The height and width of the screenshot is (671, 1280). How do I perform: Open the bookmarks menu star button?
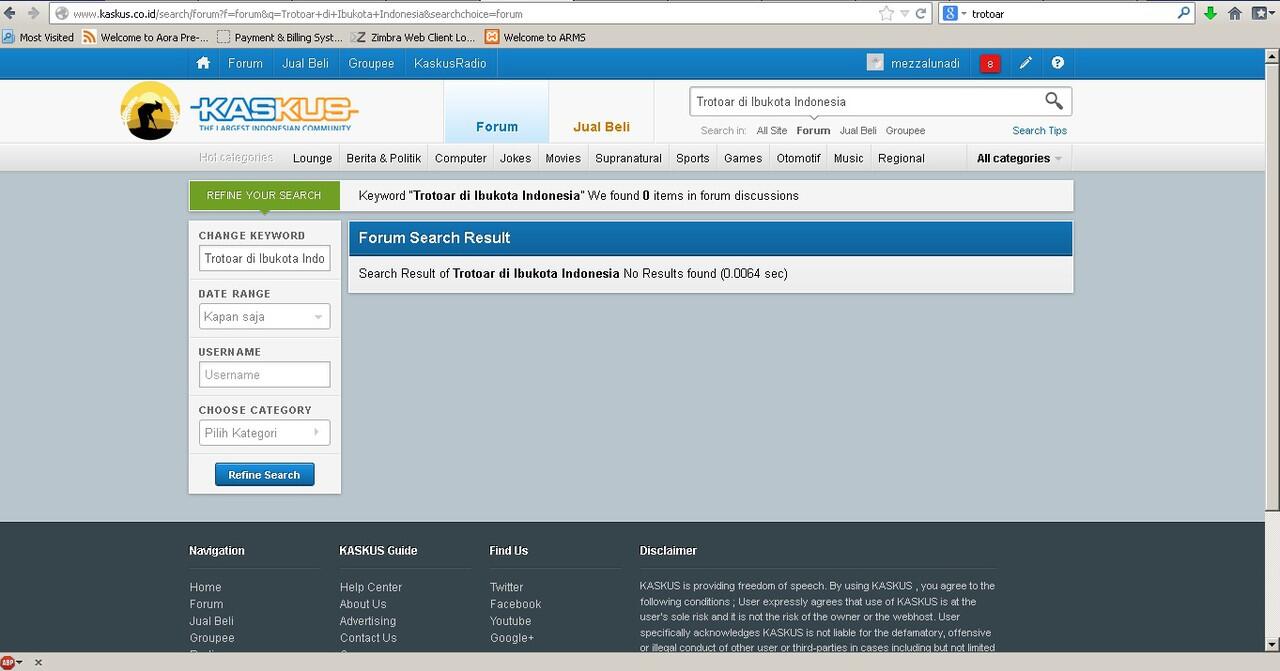click(x=1261, y=13)
